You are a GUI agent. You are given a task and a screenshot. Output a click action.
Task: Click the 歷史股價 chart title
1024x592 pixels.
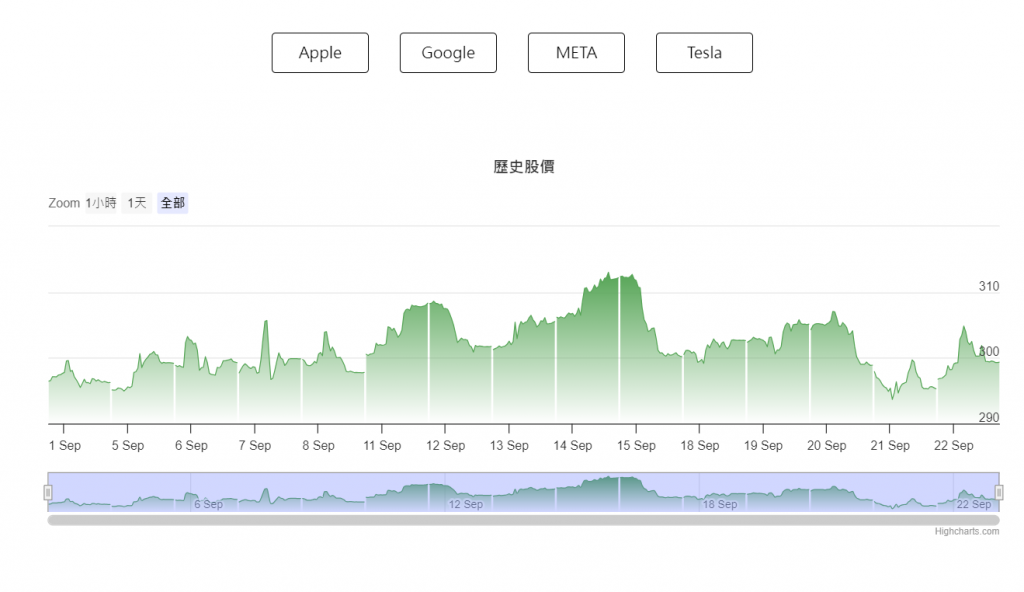pyautogui.click(x=524, y=167)
